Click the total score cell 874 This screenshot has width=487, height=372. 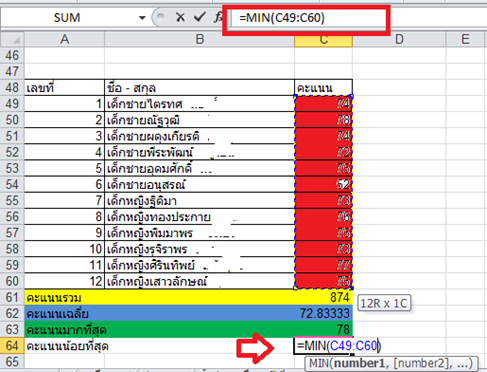click(323, 297)
